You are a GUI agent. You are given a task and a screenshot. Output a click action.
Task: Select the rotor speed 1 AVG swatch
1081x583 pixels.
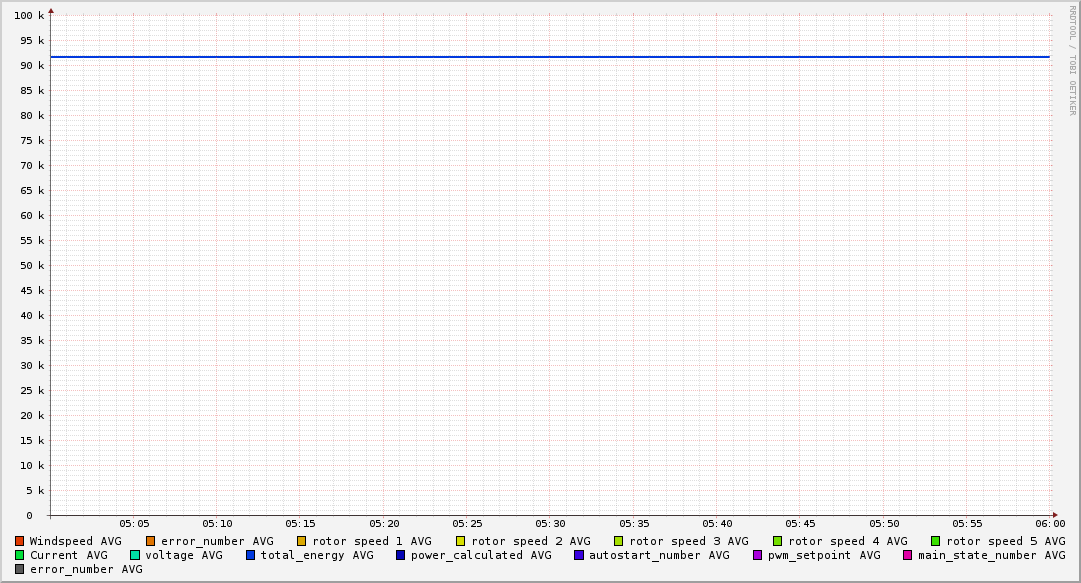(x=302, y=541)
